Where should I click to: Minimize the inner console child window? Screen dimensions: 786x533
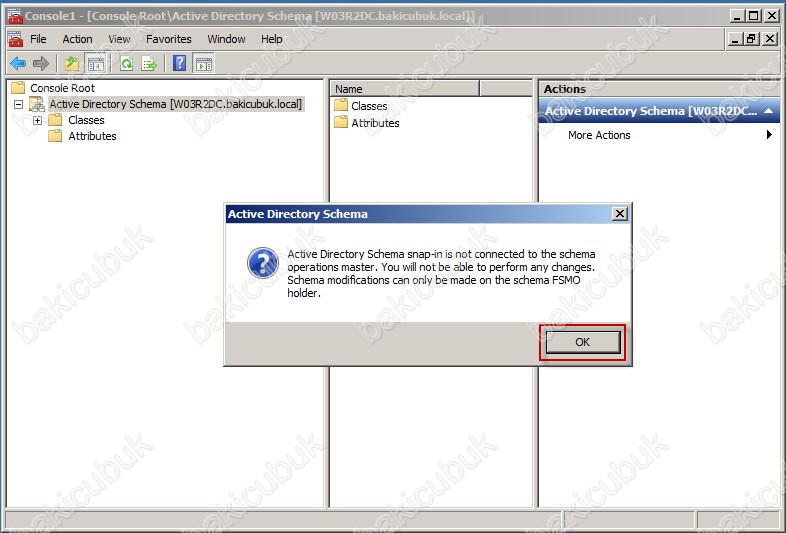(x=735, y=39)
